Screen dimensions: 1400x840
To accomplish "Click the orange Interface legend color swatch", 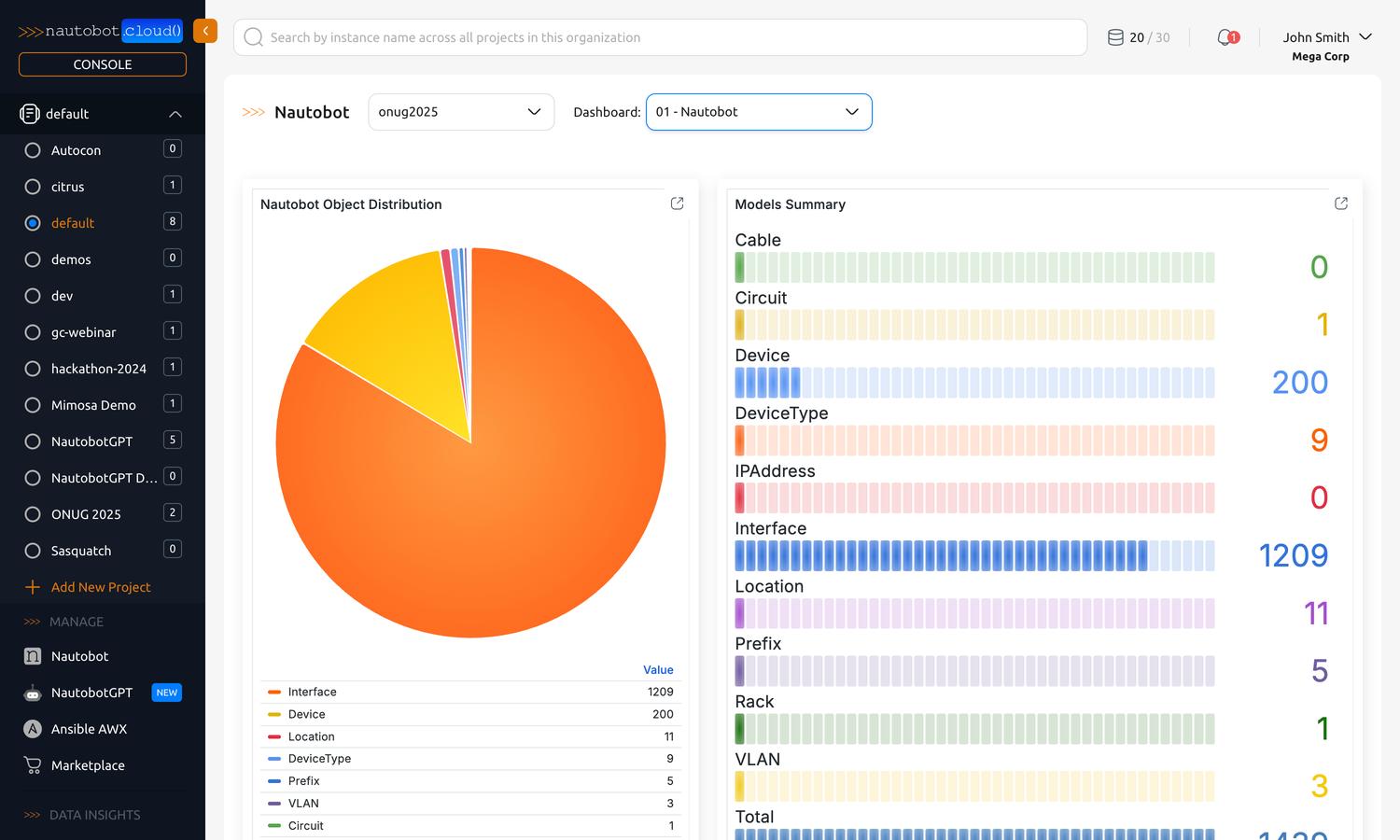I will tap(276, 692).
